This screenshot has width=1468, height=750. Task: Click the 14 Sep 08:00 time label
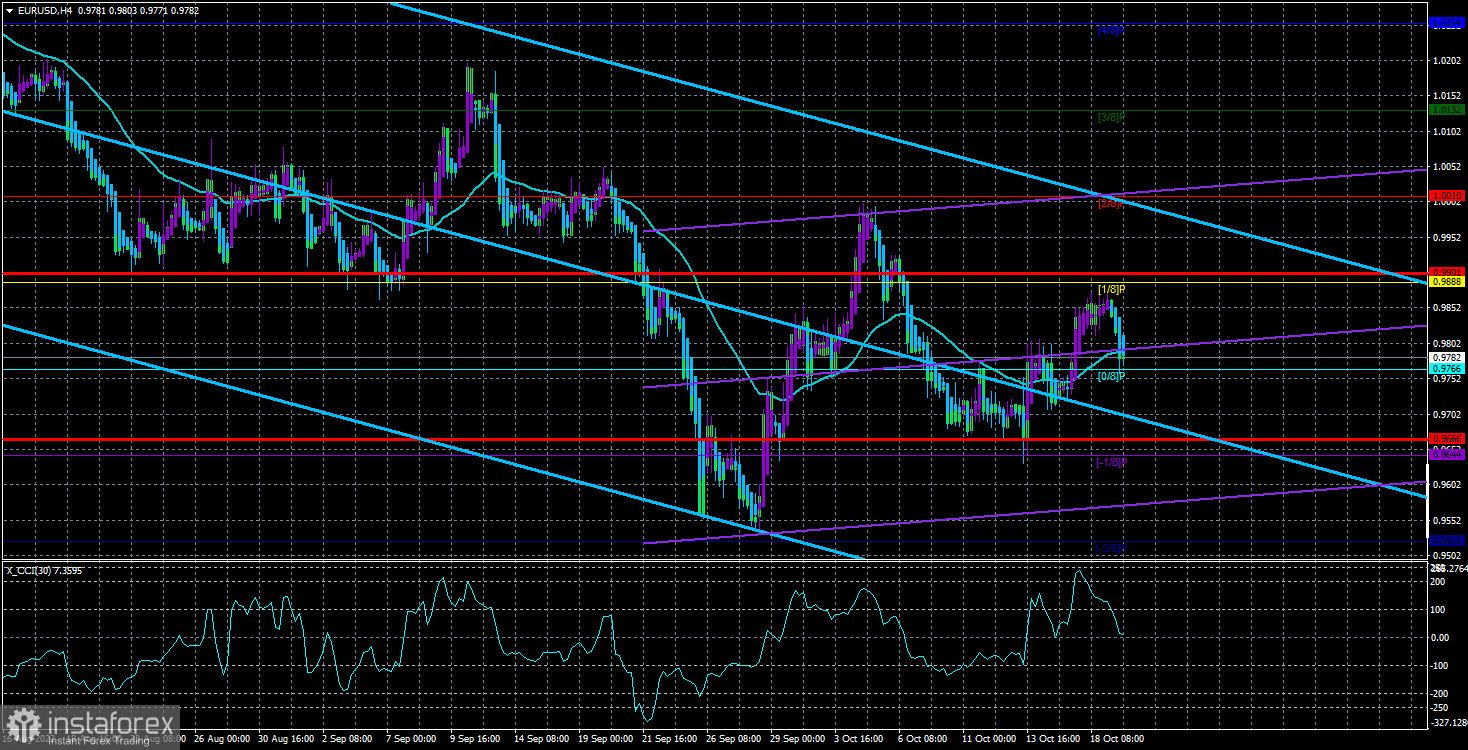[541, 739]
